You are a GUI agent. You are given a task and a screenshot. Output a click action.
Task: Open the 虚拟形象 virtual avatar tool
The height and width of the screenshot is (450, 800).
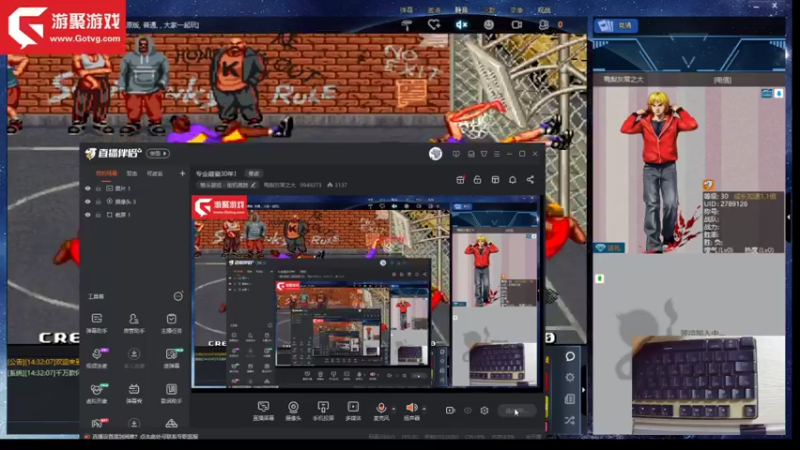tap(97, 393)
